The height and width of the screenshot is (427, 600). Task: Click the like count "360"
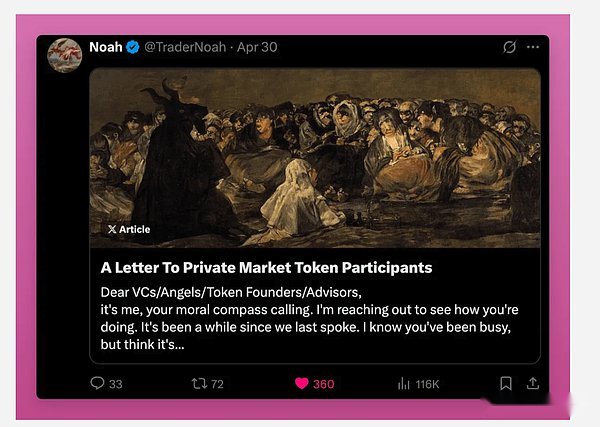click(x=324, y=384)
